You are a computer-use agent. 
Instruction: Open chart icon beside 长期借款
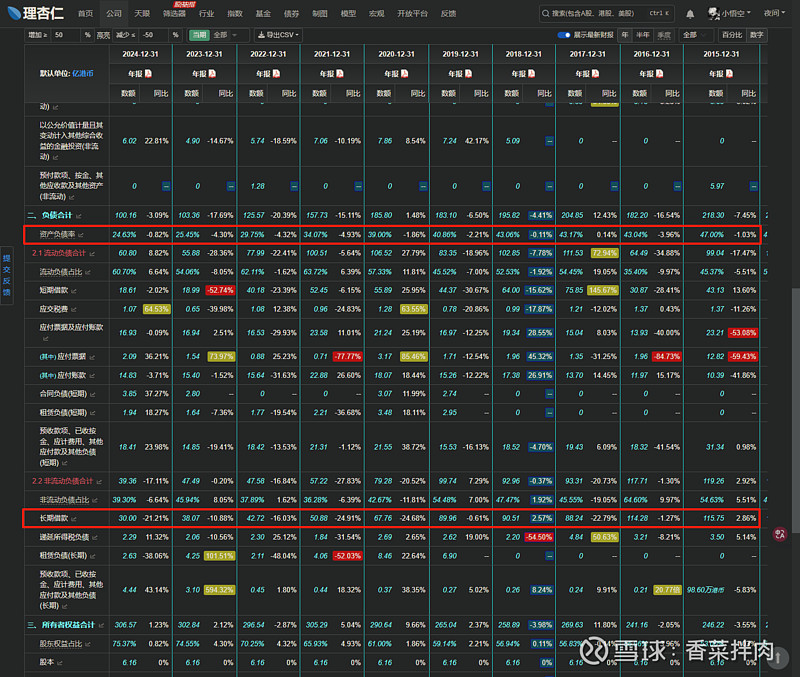(74, 519)
